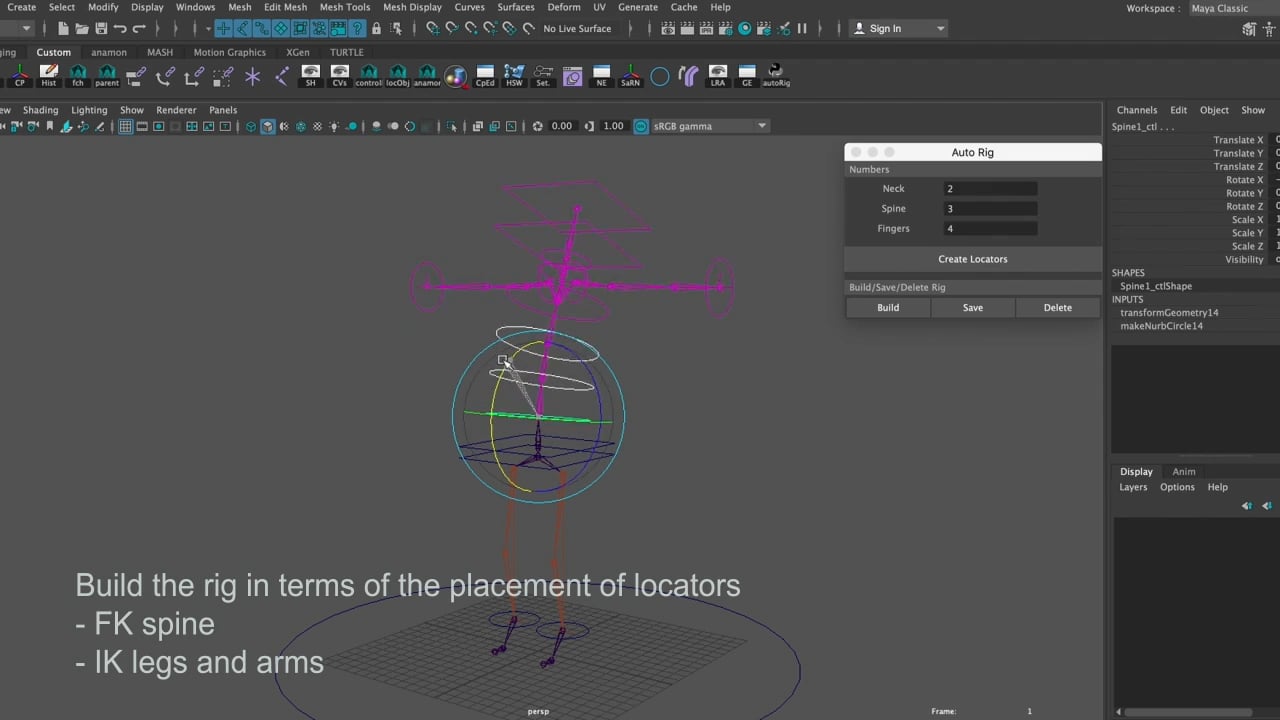This screenshot has width=1280, height=720.
Task: Click the Spine number input field
Action: [x=990, y=208]
